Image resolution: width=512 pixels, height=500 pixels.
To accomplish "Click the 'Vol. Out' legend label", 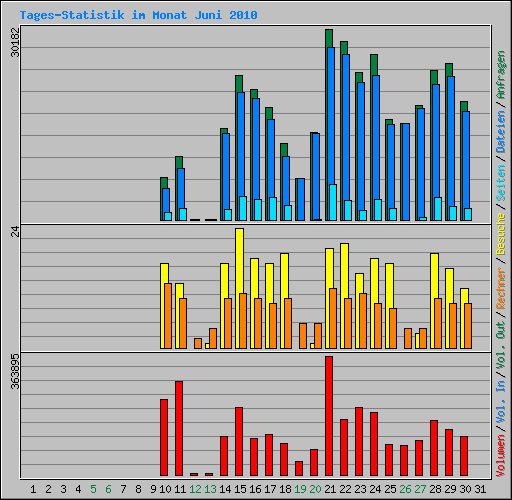I will 501,346.
